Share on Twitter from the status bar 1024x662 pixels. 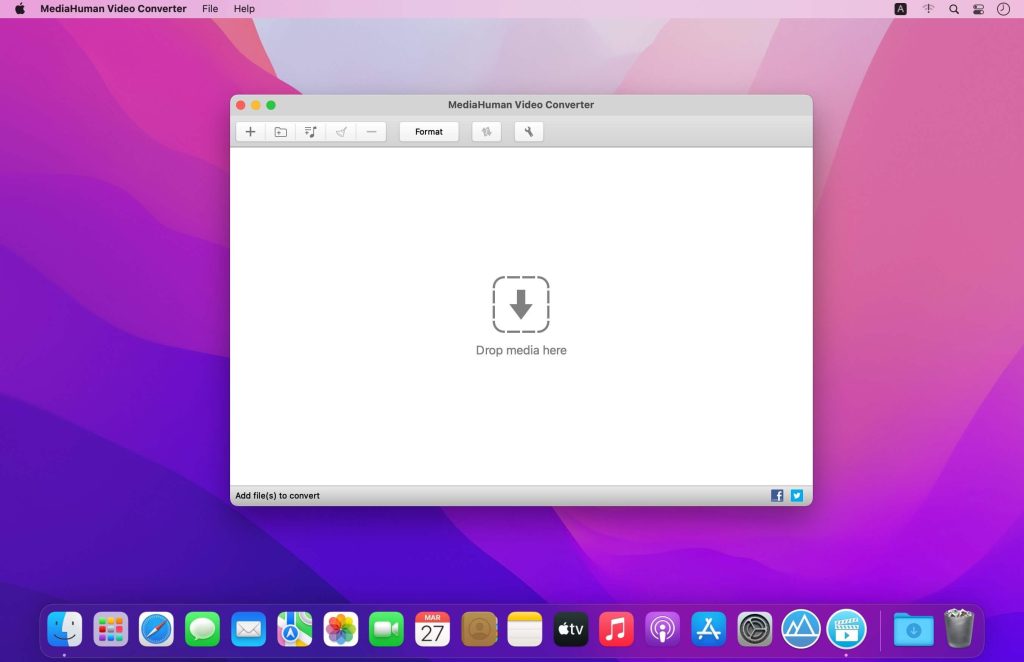[796, 495]
